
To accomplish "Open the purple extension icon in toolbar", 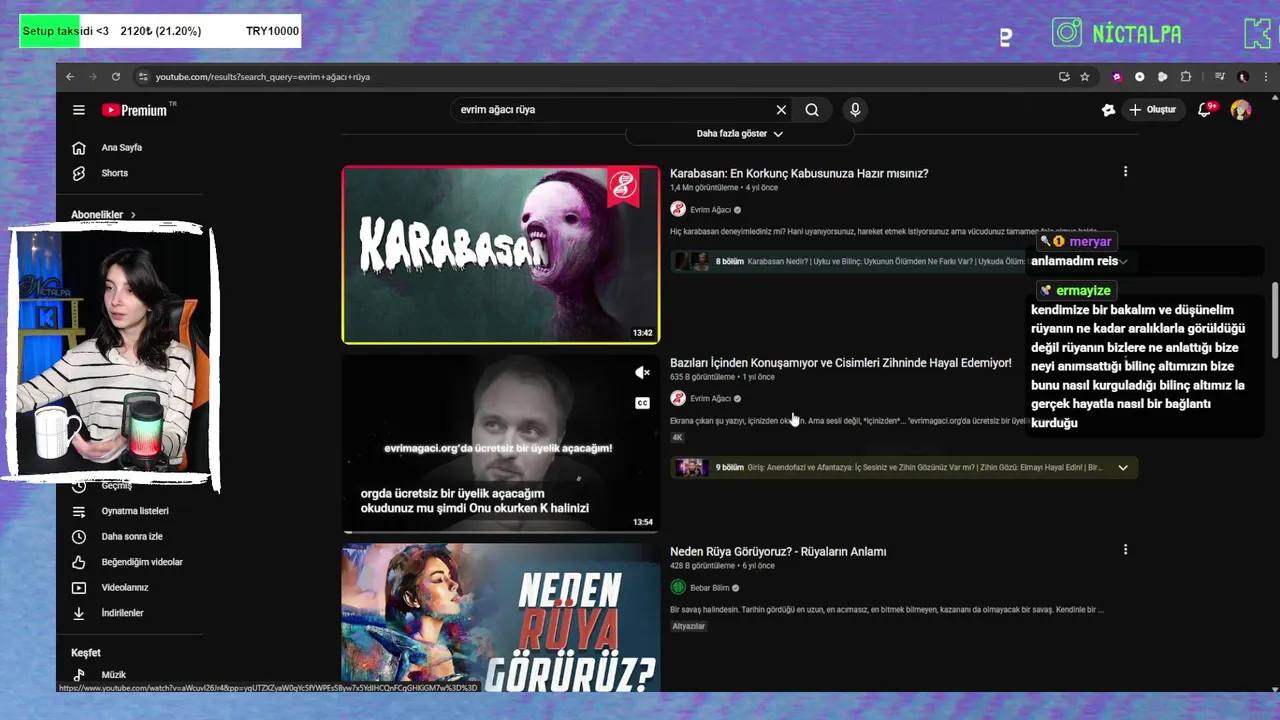I will 1117,77.
